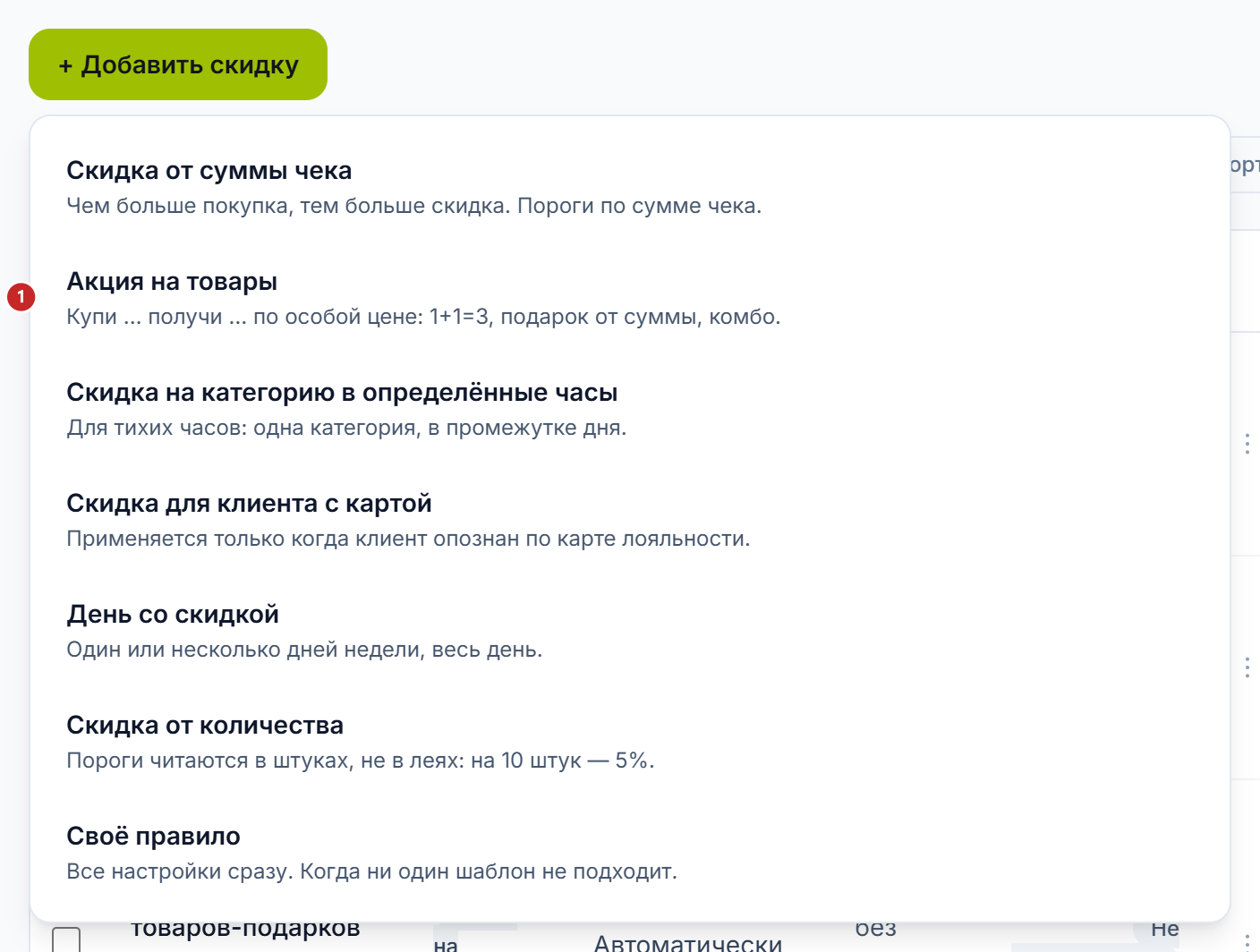The width and height of the screenshot is (1260, 952).
Task: Open the товаров-подарков discount row
Action: click(x=245, y=931)
